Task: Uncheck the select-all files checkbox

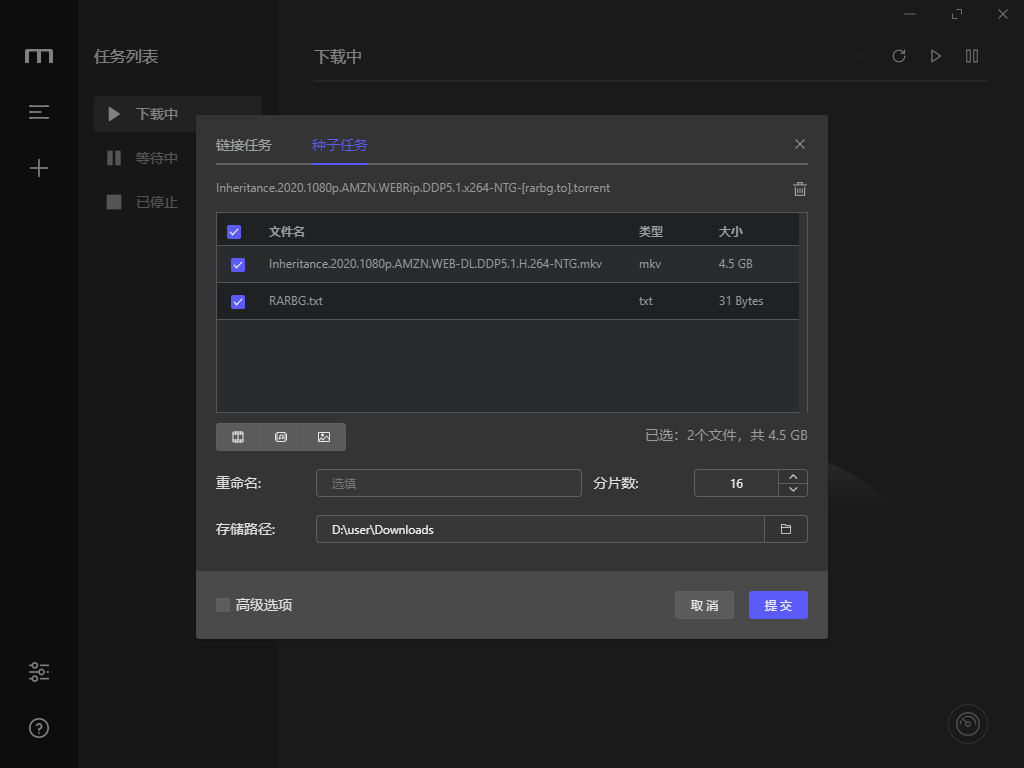Action: [234, 231]
